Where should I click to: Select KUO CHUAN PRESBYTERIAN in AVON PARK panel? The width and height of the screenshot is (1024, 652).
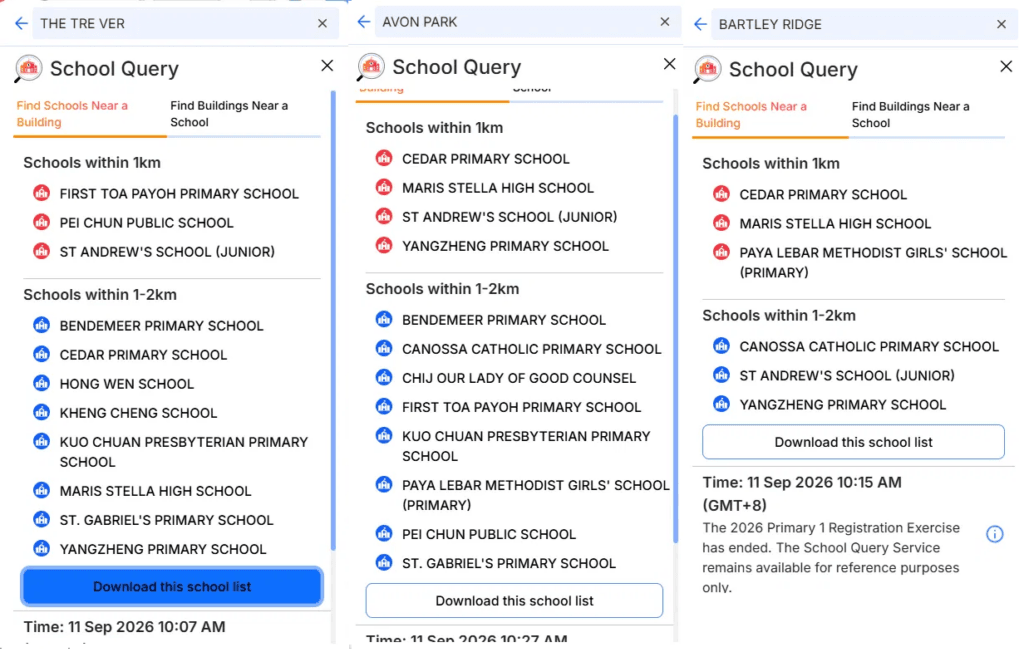tap(526, 446)
